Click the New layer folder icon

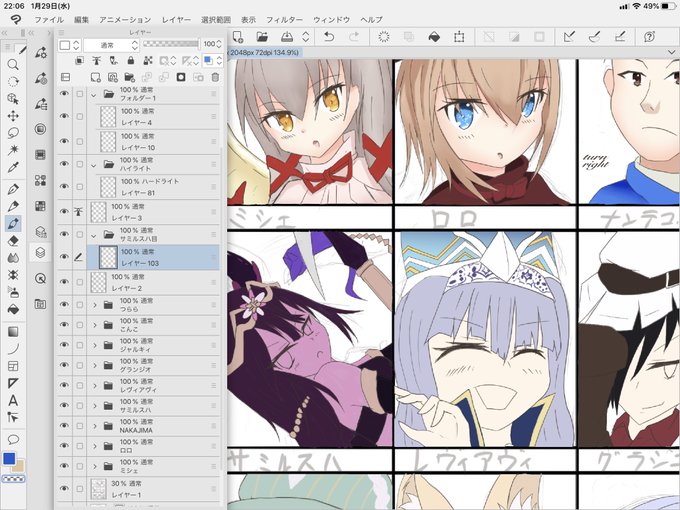129,77
